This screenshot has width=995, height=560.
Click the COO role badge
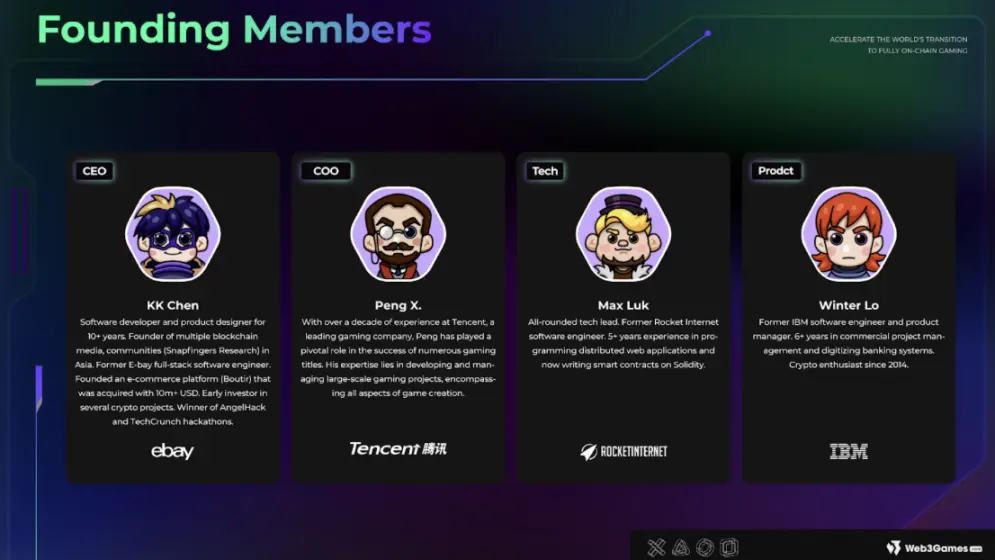(x=326, y=171)
